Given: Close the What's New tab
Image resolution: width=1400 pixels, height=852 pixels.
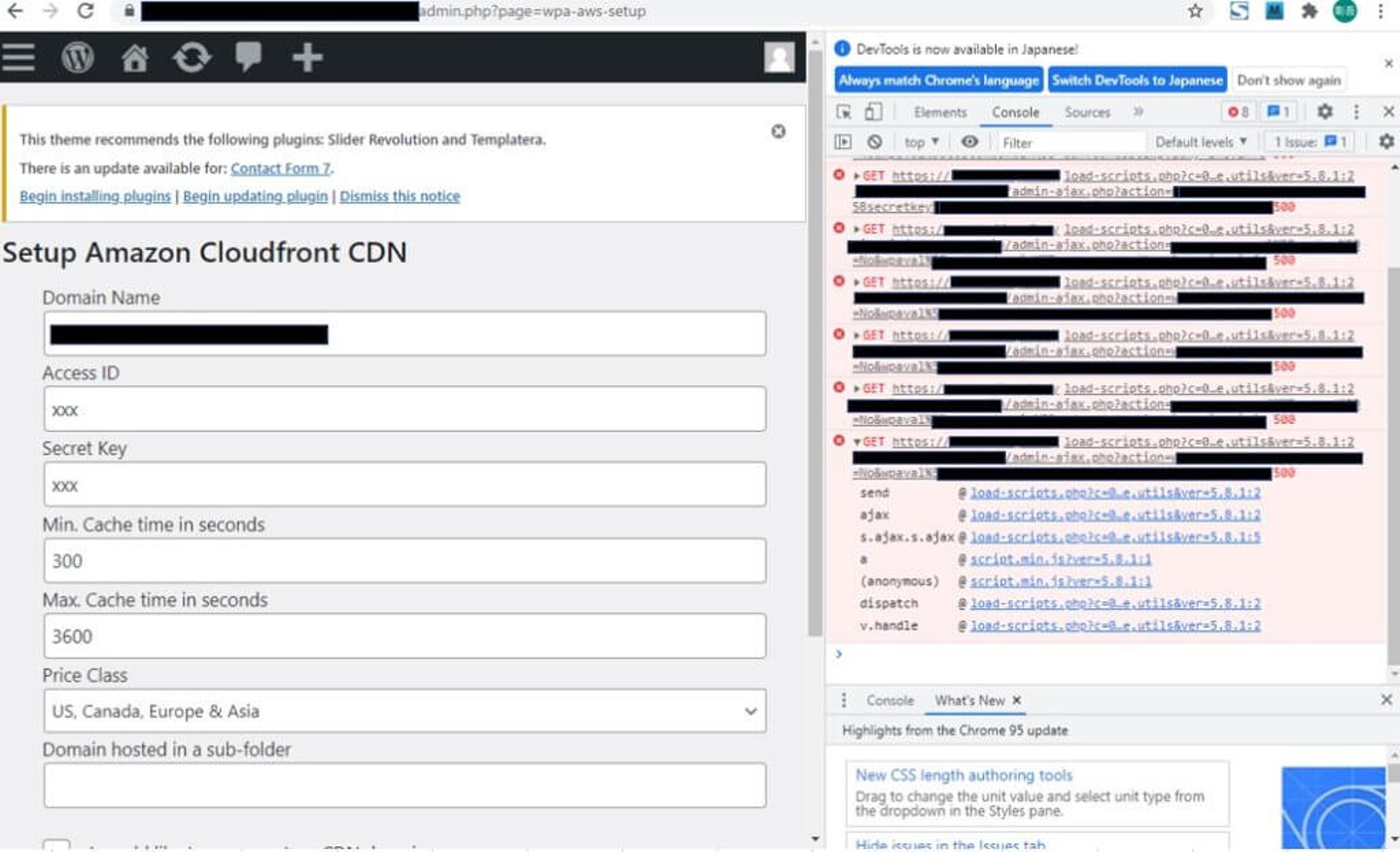Looking at the screenshot, I should 1017,700.
